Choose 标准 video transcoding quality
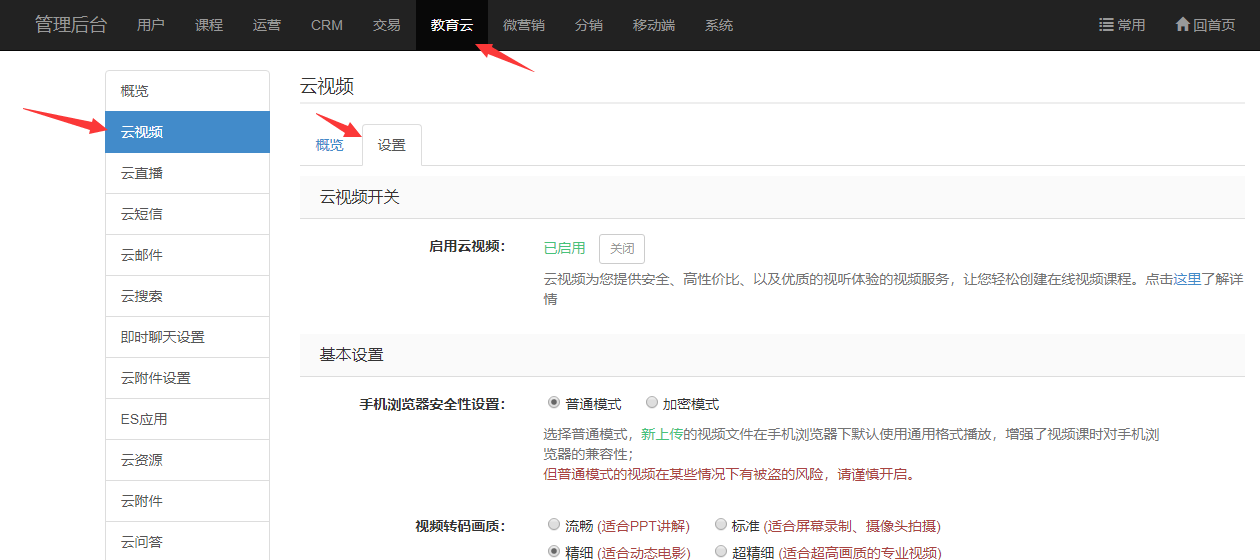 pos(721,524)
